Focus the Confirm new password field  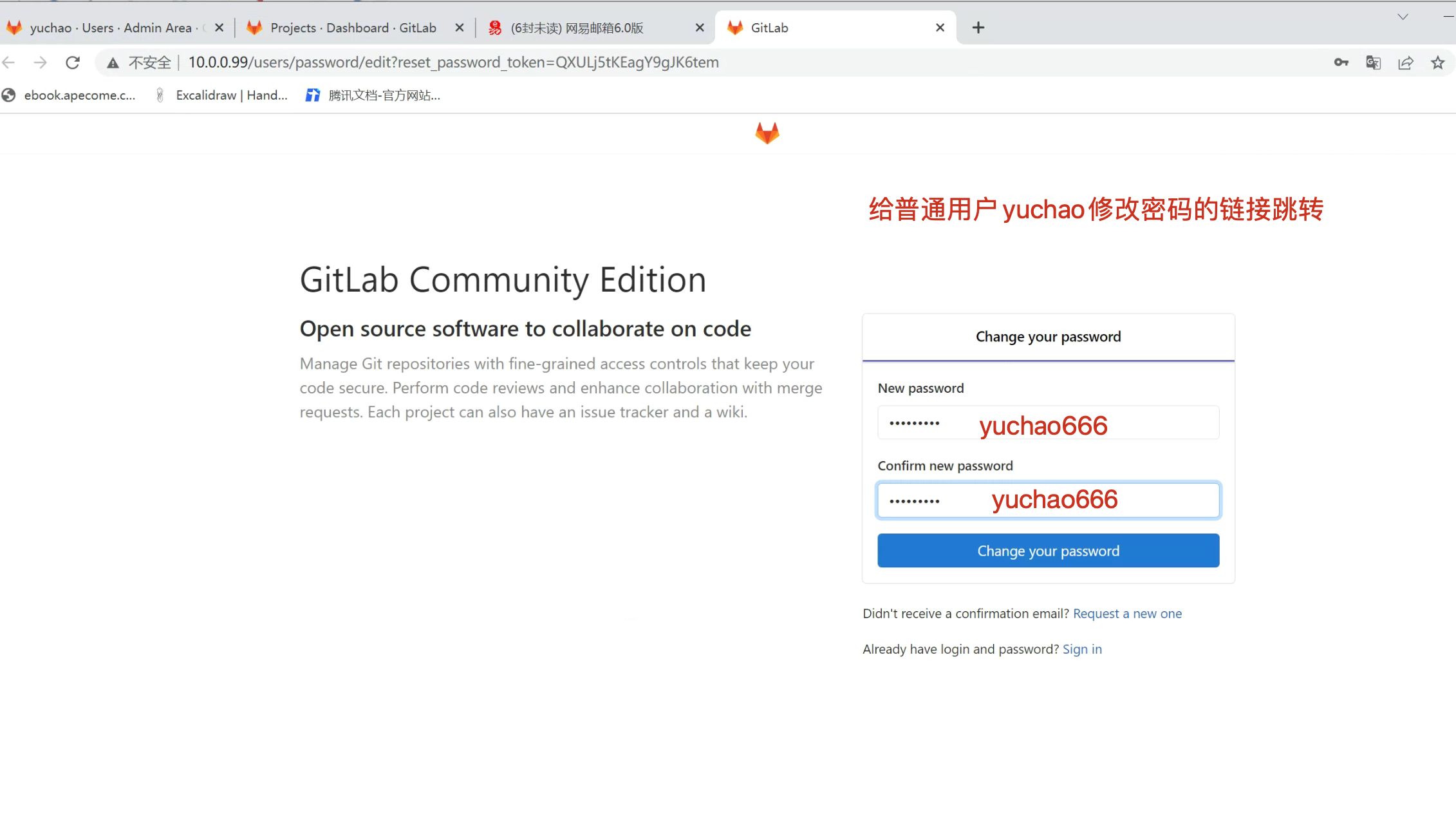[1048, 500]
